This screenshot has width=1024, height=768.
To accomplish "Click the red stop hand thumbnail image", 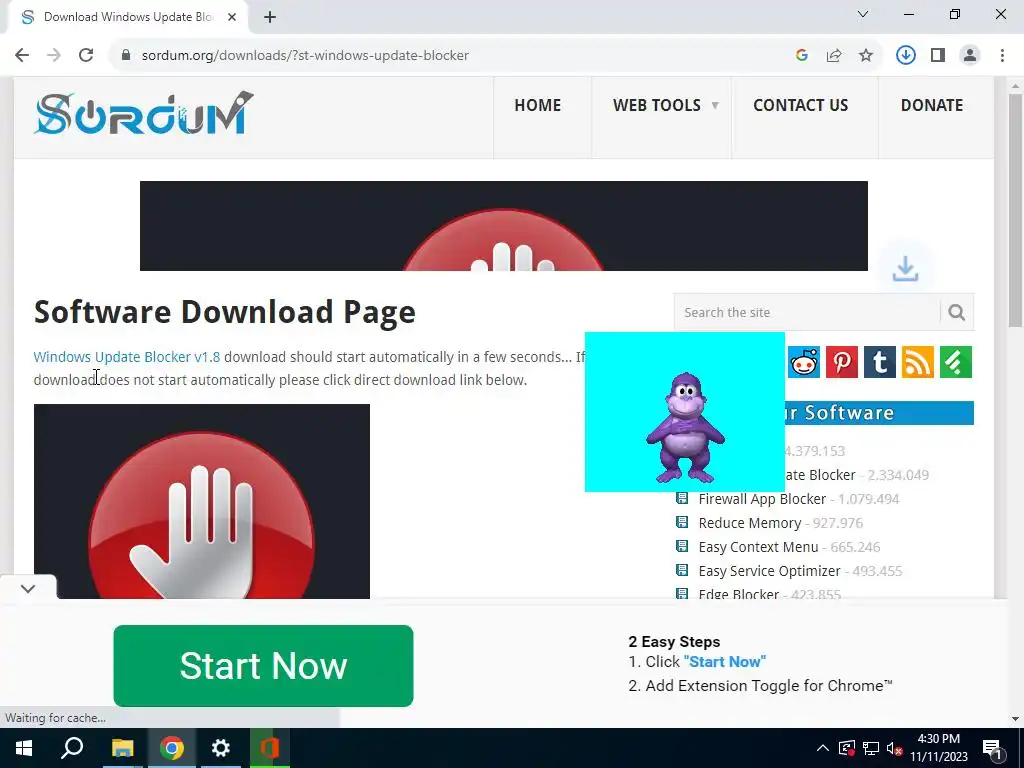I will tap(202, 501).
